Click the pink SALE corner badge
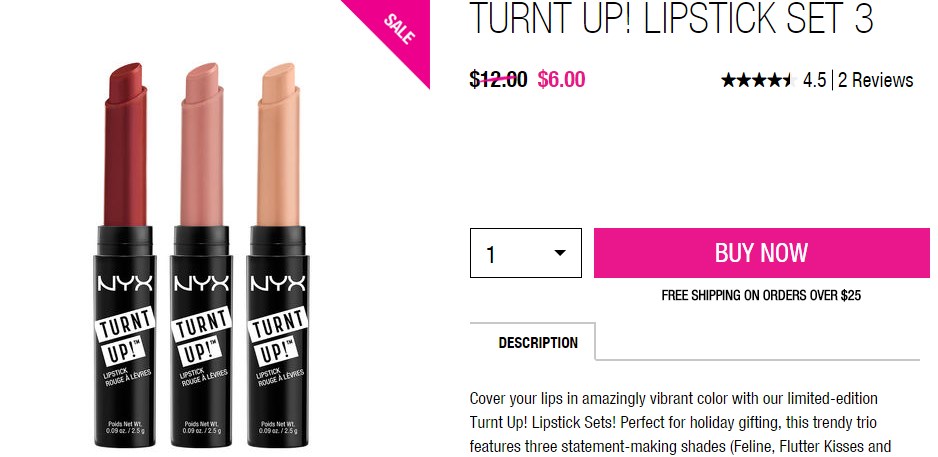The image size is (938, 457). point(398,30)
